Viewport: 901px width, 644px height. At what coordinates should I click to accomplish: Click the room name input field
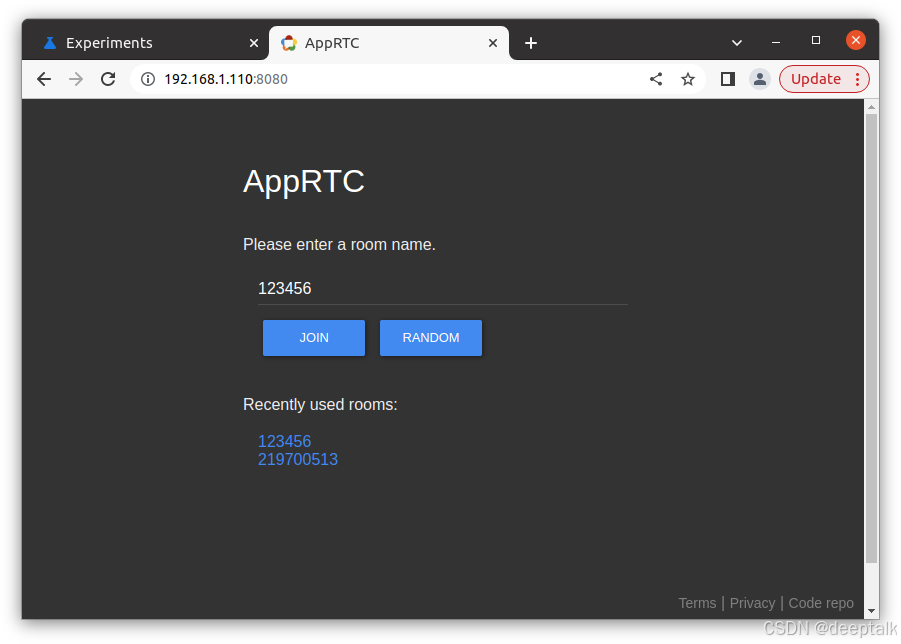[442, 288]
